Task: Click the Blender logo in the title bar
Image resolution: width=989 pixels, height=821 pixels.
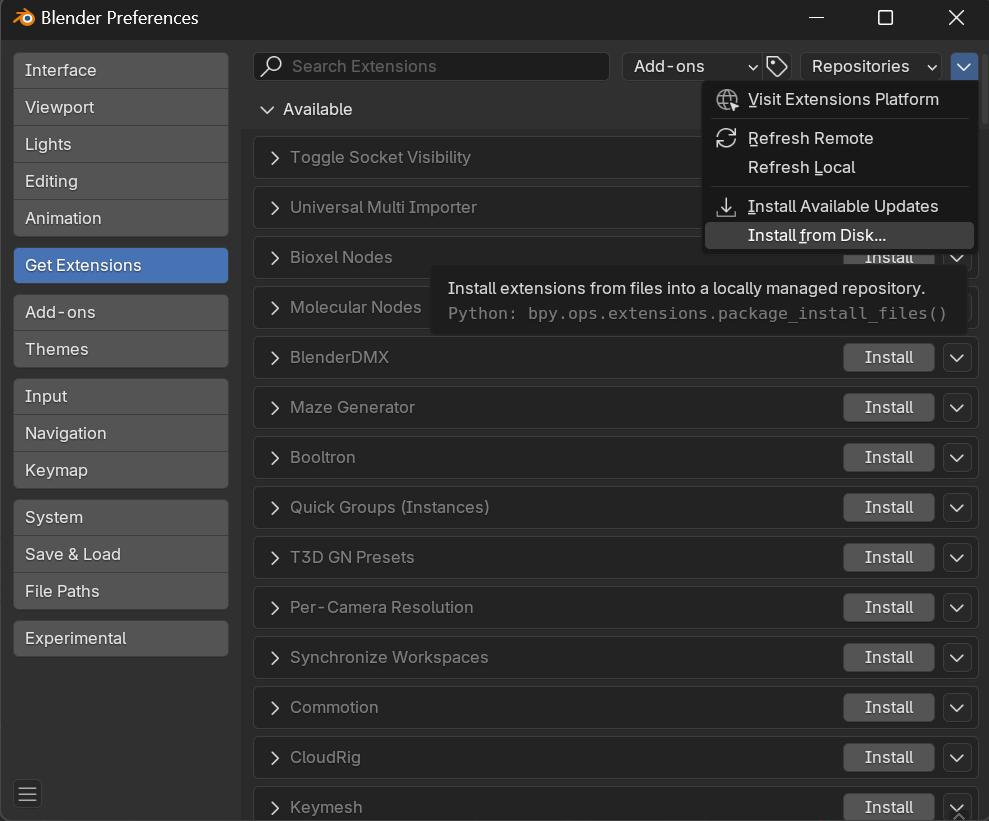Action: 24,18
